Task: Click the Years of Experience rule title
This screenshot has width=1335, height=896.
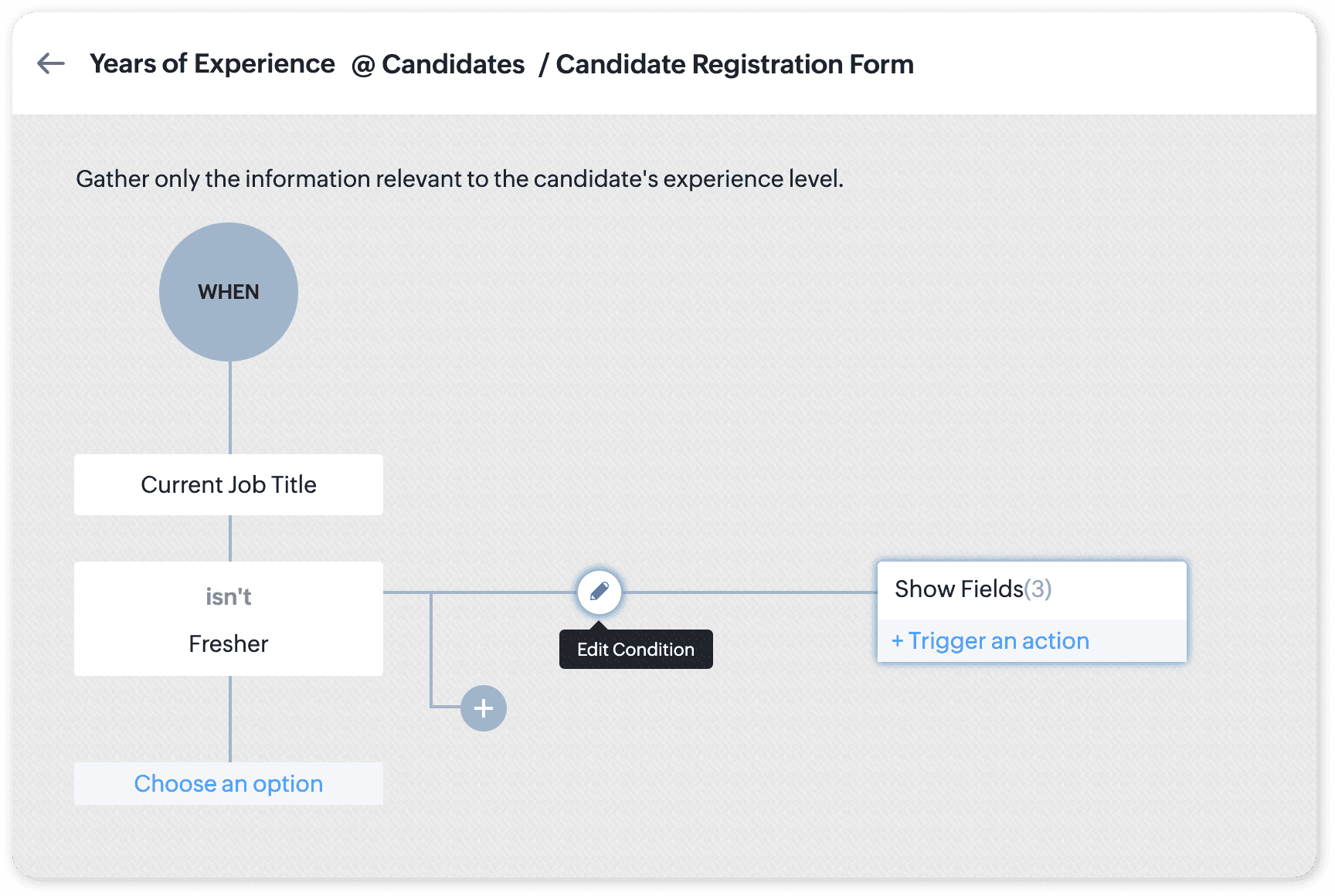Action: point(212,64)
